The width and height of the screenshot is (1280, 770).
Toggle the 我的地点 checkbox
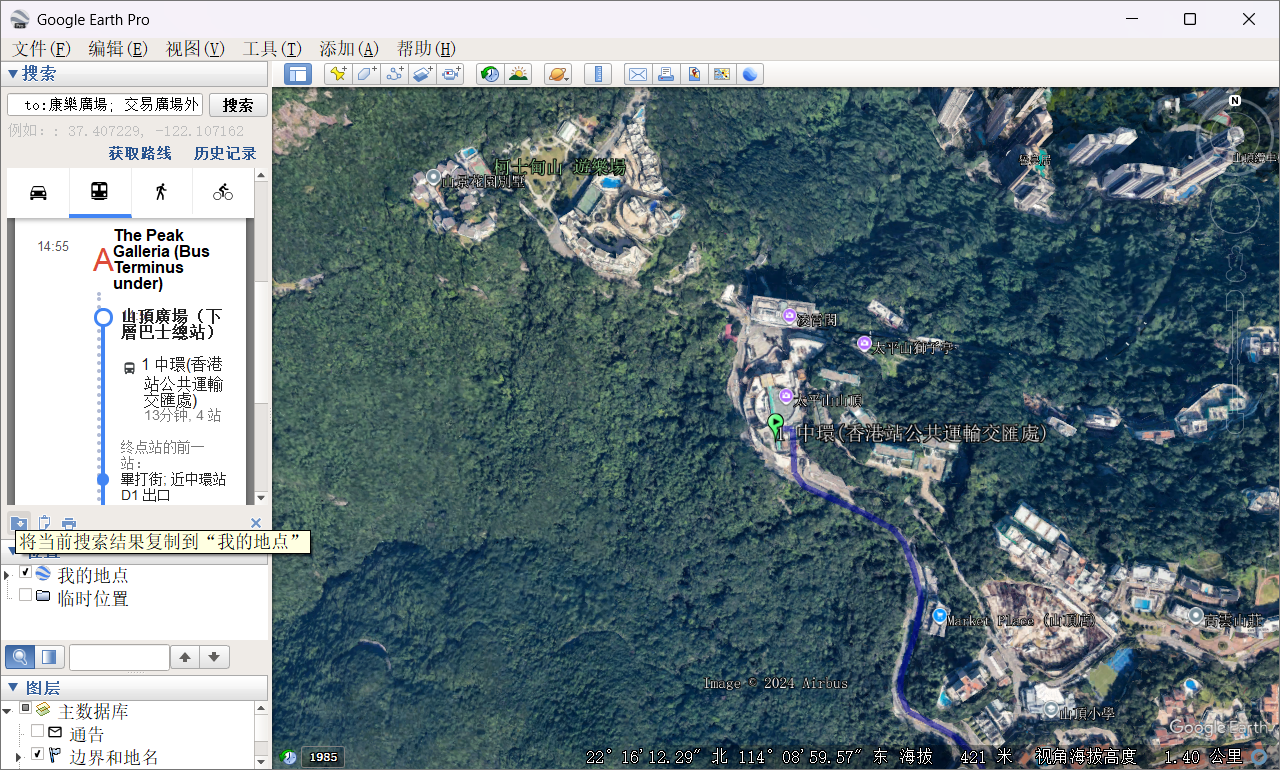click(x=26, y=573)
